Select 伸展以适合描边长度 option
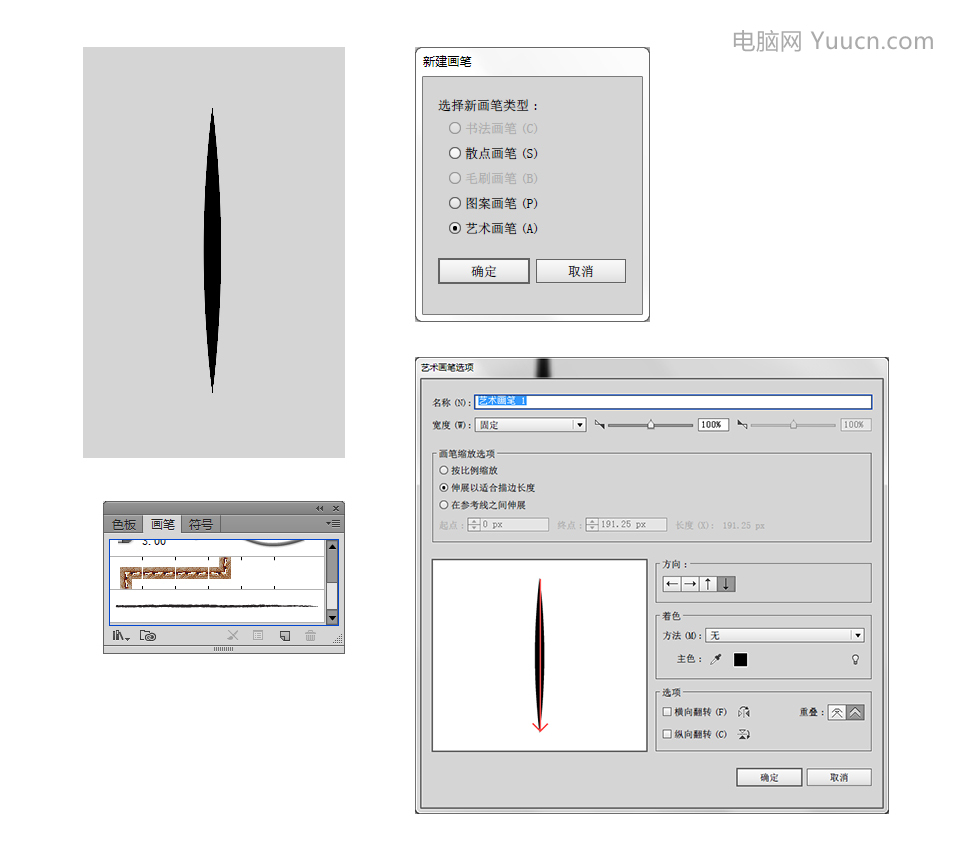 487,488
